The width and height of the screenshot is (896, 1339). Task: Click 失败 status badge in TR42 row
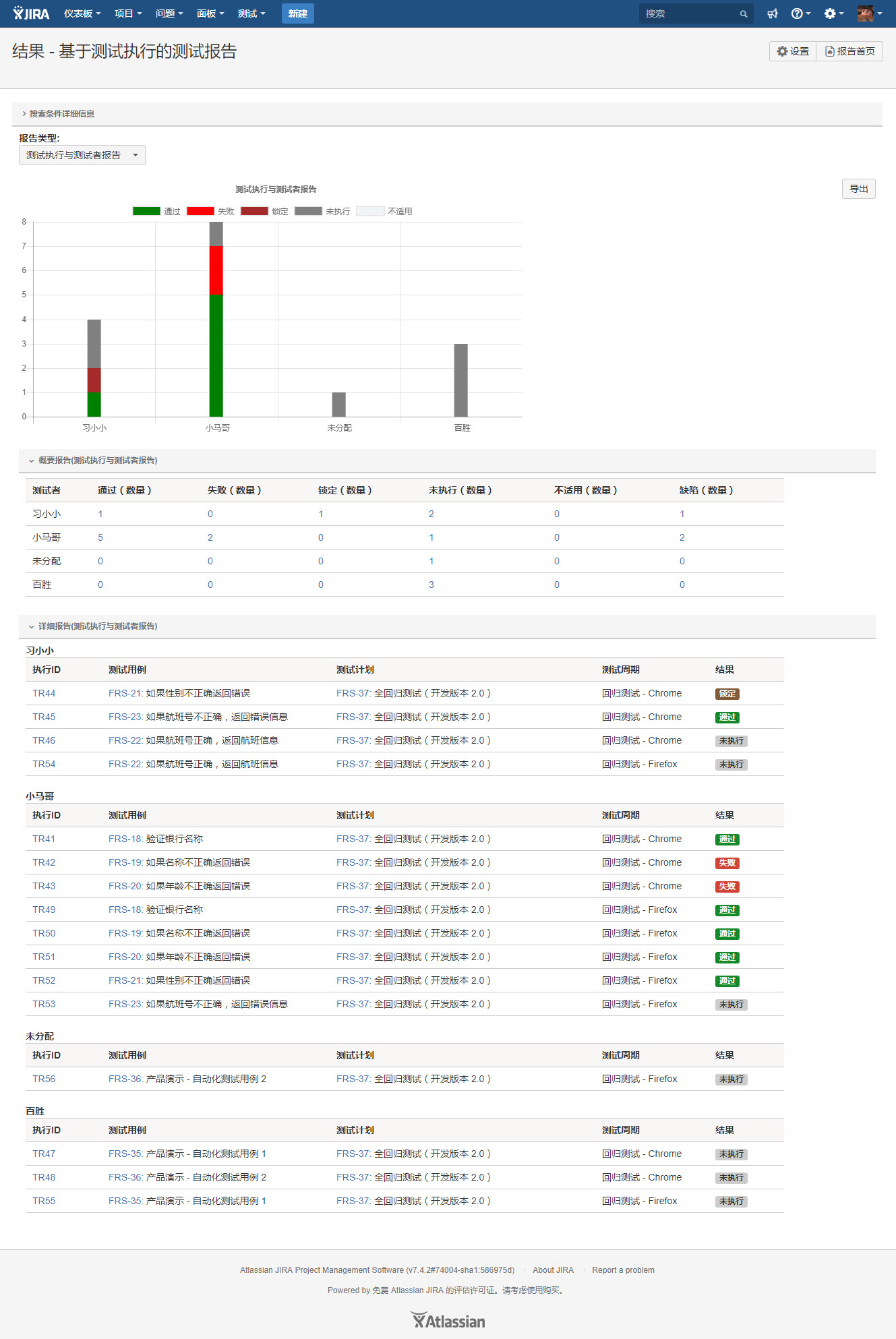pyautogui.click(x=727, y=863)
